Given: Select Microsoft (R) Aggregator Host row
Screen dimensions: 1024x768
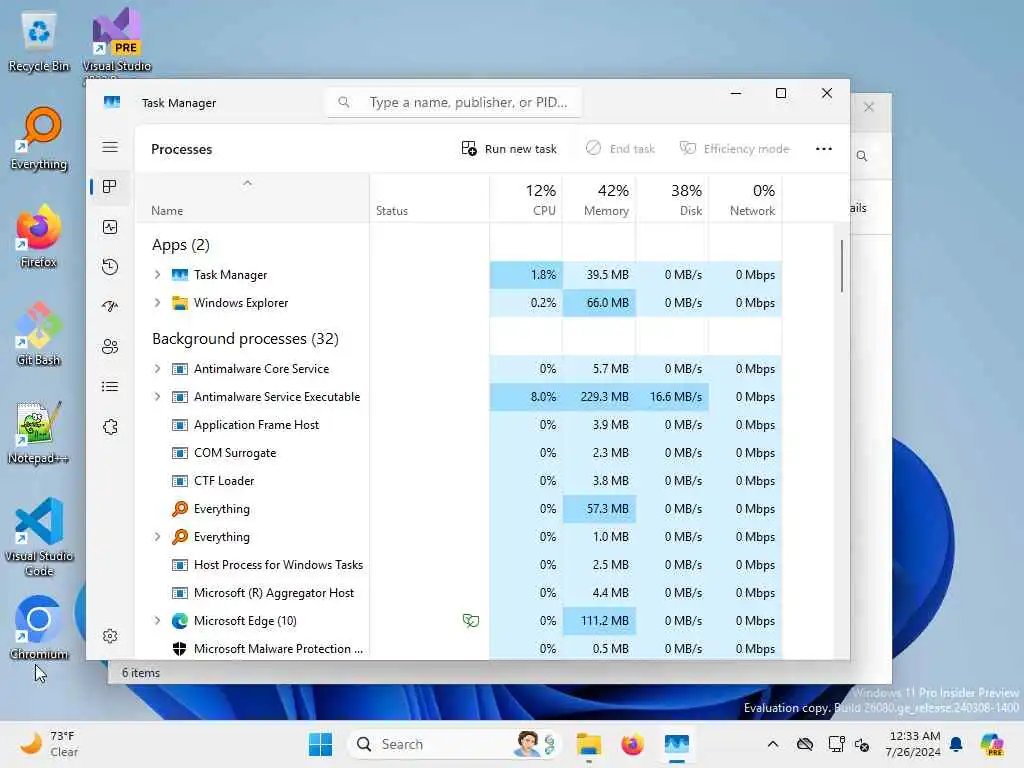Looking at the screenshot, I should pyautogui.click(x=458, y=593).
